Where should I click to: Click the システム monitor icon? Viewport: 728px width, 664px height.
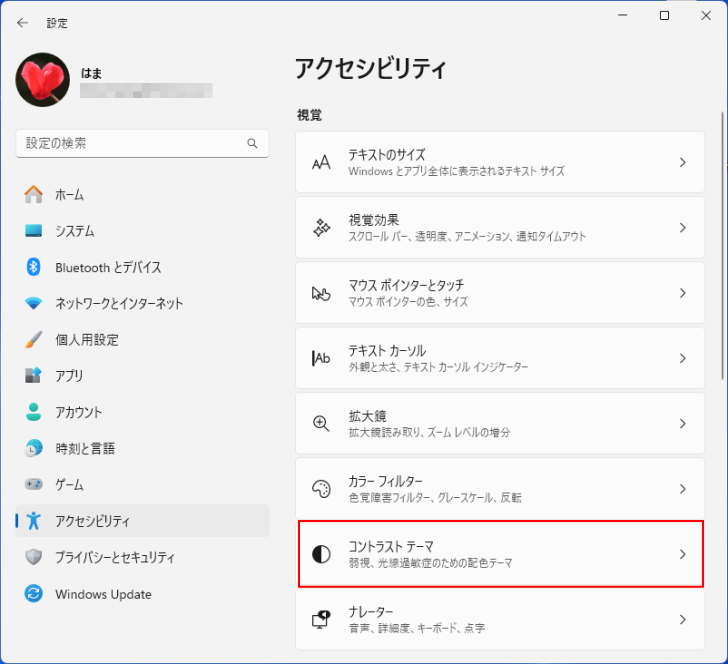coord(33,231)
